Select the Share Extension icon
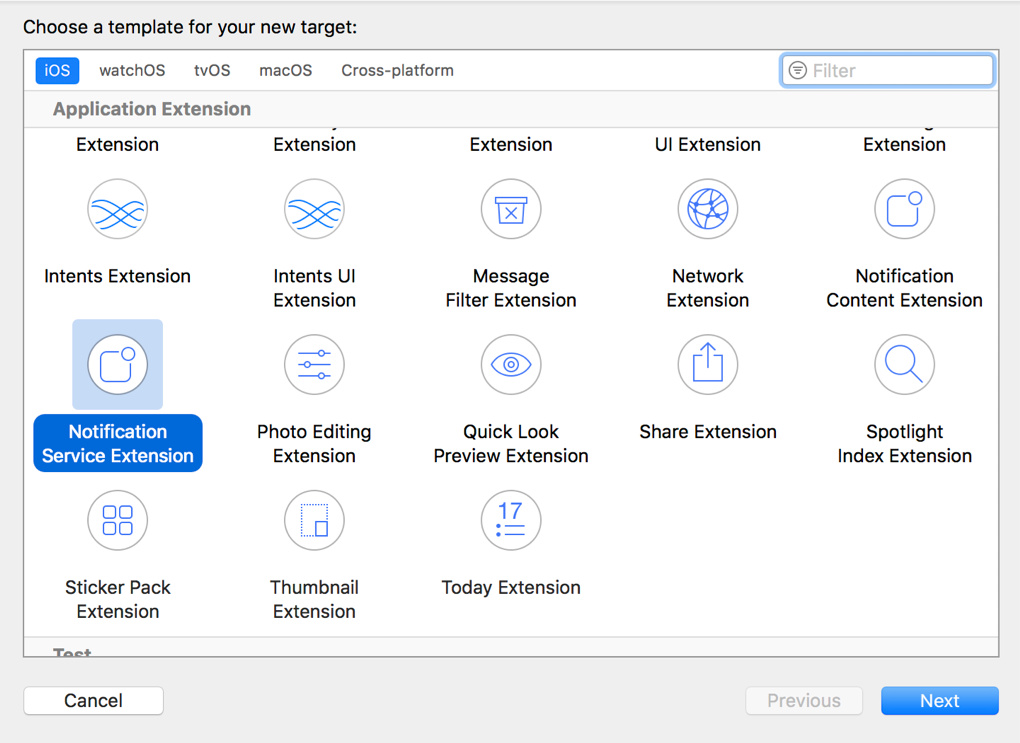Screen dimensions: 1020x743 [708, 365]
